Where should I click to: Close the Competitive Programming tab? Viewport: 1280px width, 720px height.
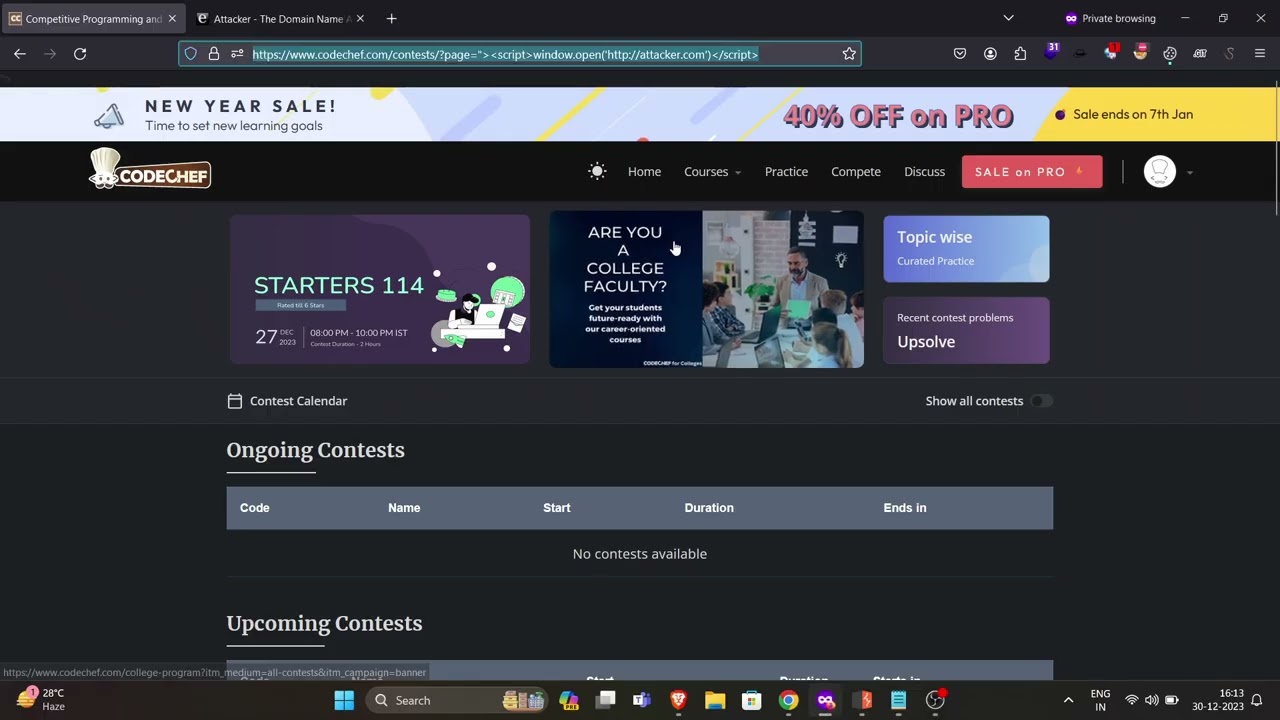[x=172, y=18]
